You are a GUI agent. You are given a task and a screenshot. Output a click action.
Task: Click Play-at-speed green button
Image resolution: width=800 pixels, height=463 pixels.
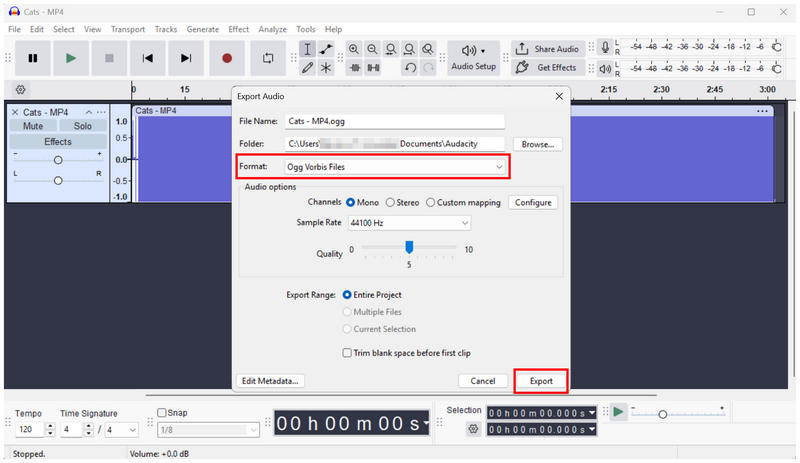618,411
